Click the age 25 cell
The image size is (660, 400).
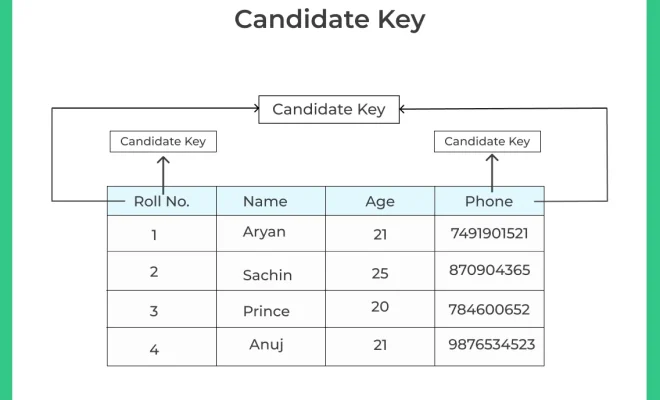[380, 271]
